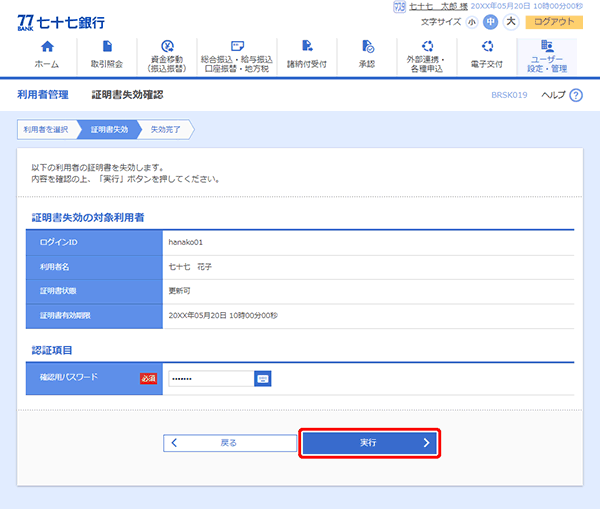
Task: Click user name value 七十七 花子
Action: click(190, 267)
